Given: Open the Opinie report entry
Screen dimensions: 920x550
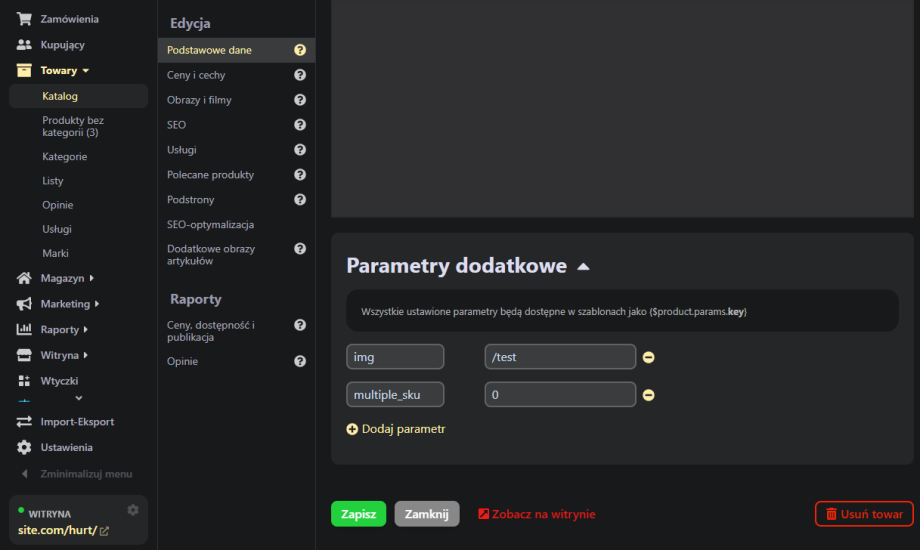Looking at the screenshot, I should 182,362.
